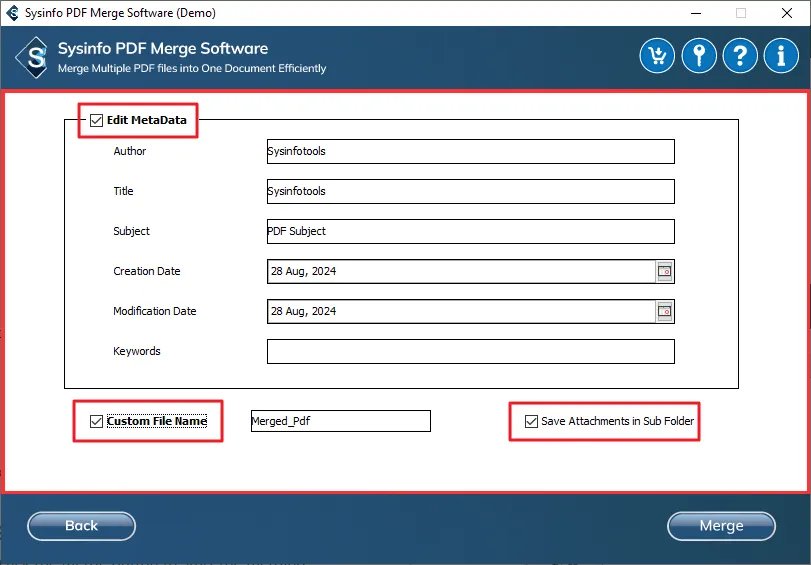Toggle the Edit MetaData checkbox
Screen dimensions: 811x565
(96, 120)
